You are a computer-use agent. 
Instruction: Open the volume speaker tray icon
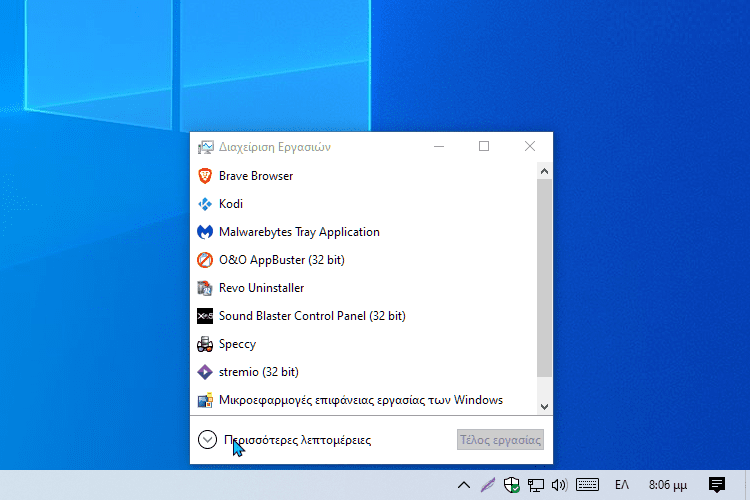click(559, 485)
